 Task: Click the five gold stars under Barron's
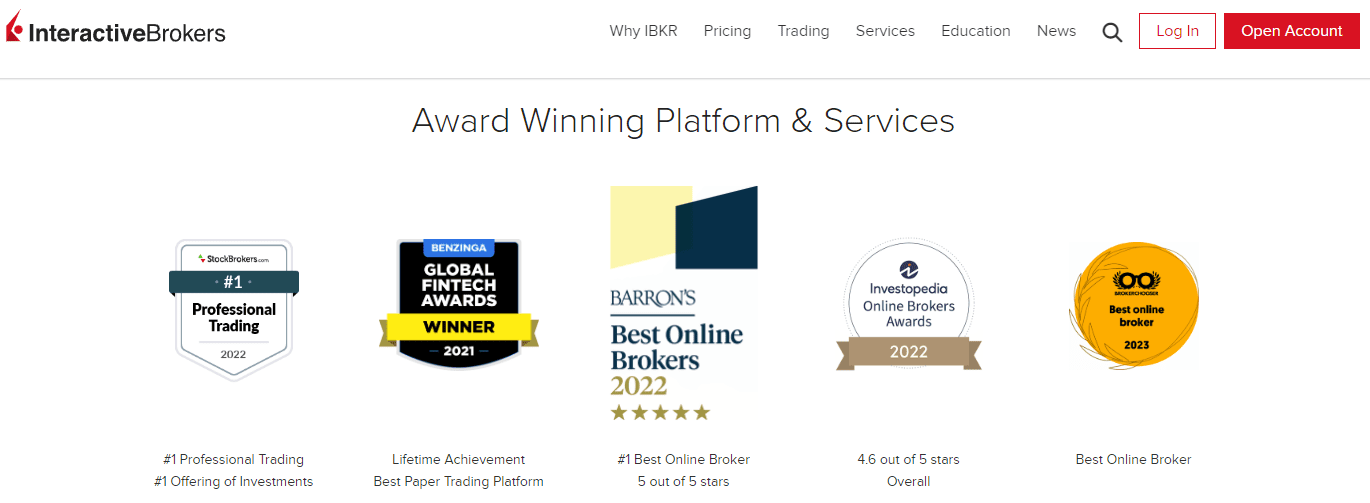click(660, 412)
